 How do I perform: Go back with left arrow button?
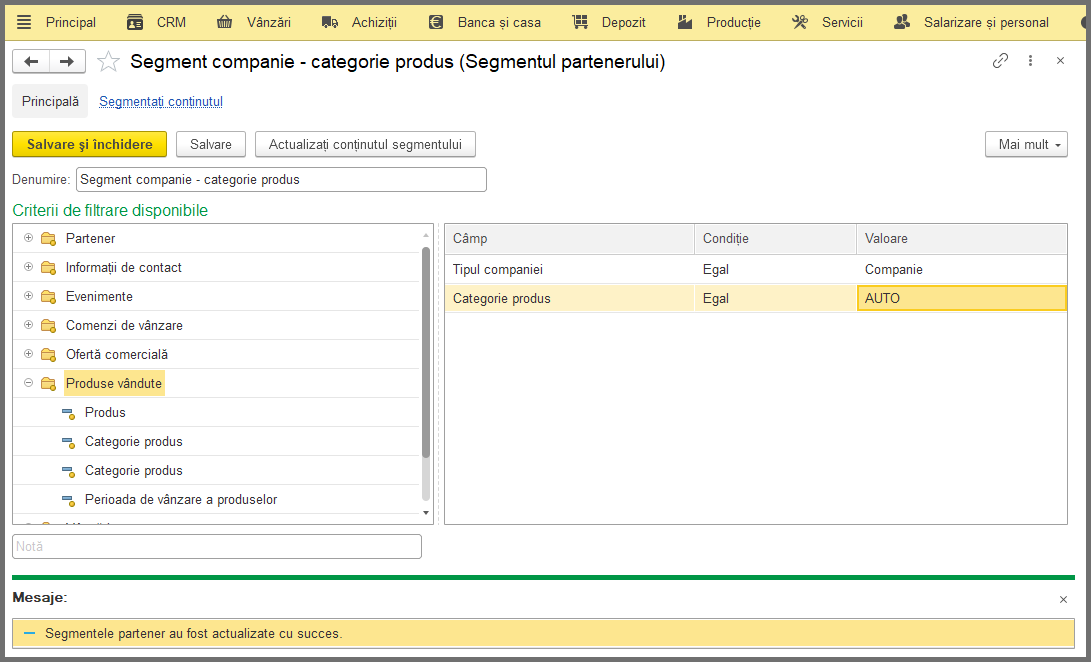coord(31,61)
